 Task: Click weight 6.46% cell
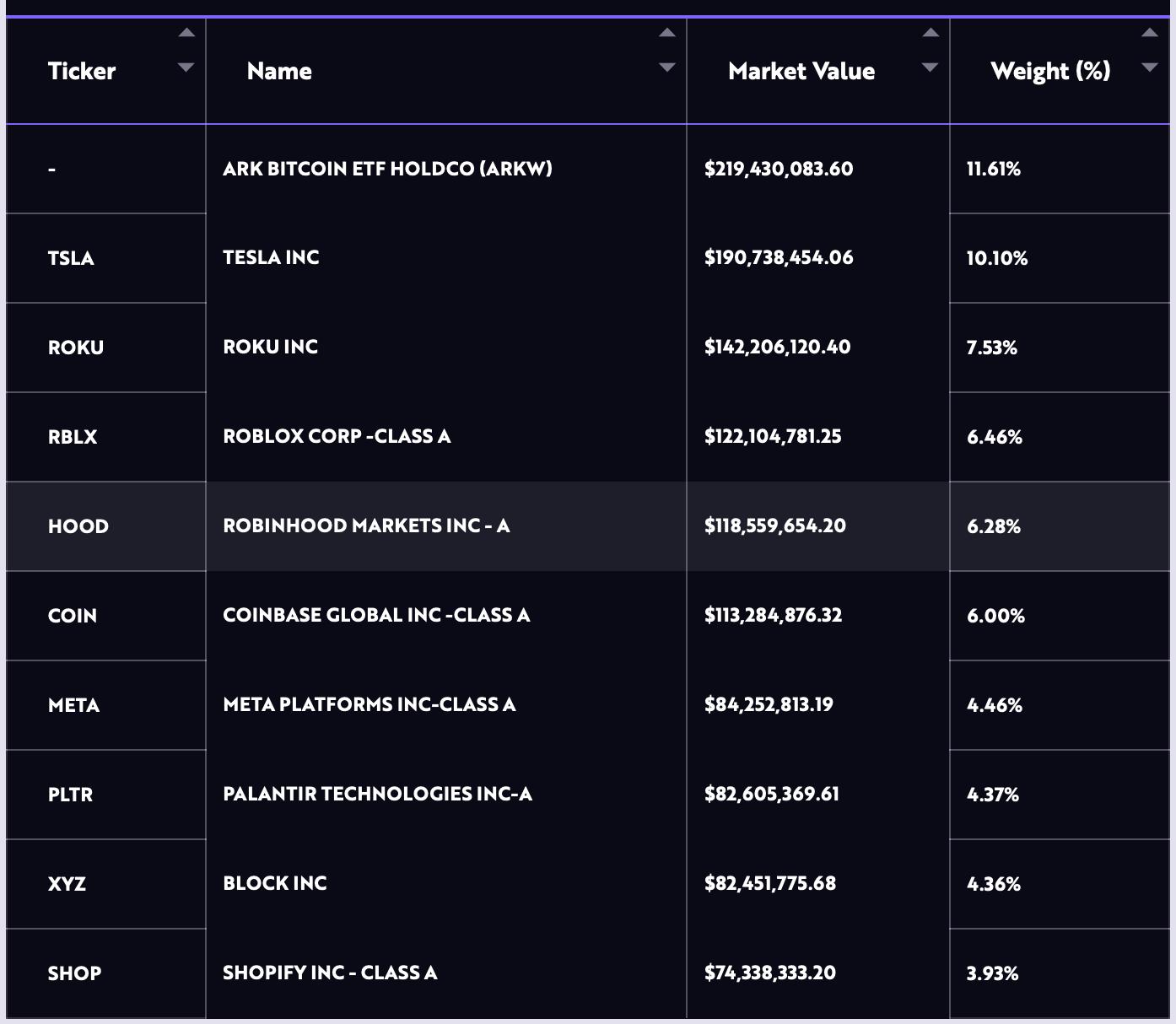(x=1060, y=437)
